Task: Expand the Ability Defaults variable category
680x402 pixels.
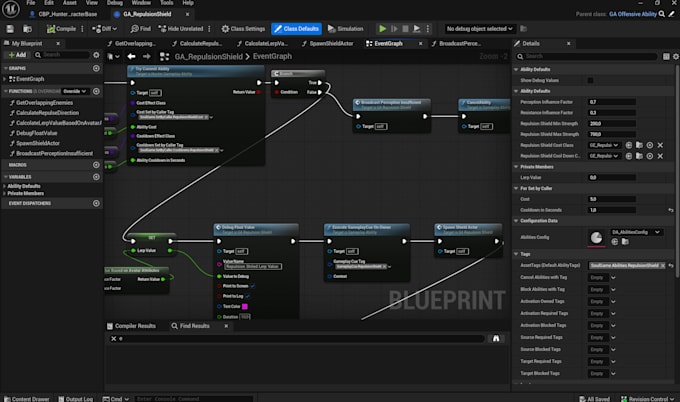Action: pyautogui.click(x=4, y=186)
